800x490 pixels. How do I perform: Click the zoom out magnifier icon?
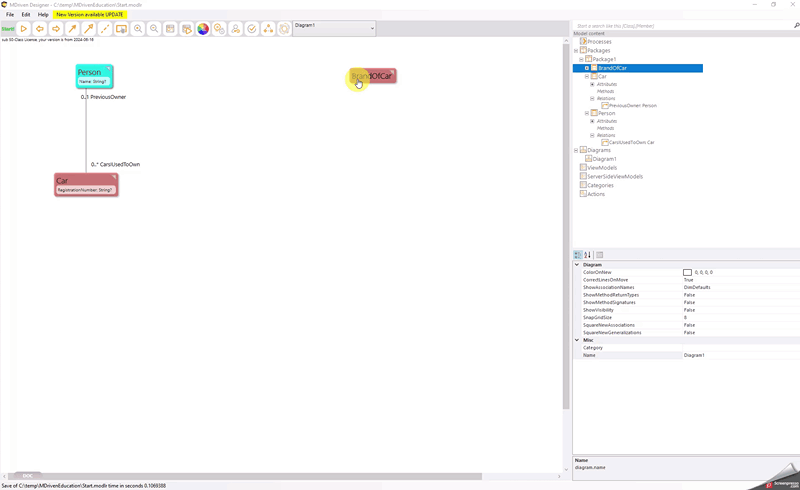tap(154, 29)
